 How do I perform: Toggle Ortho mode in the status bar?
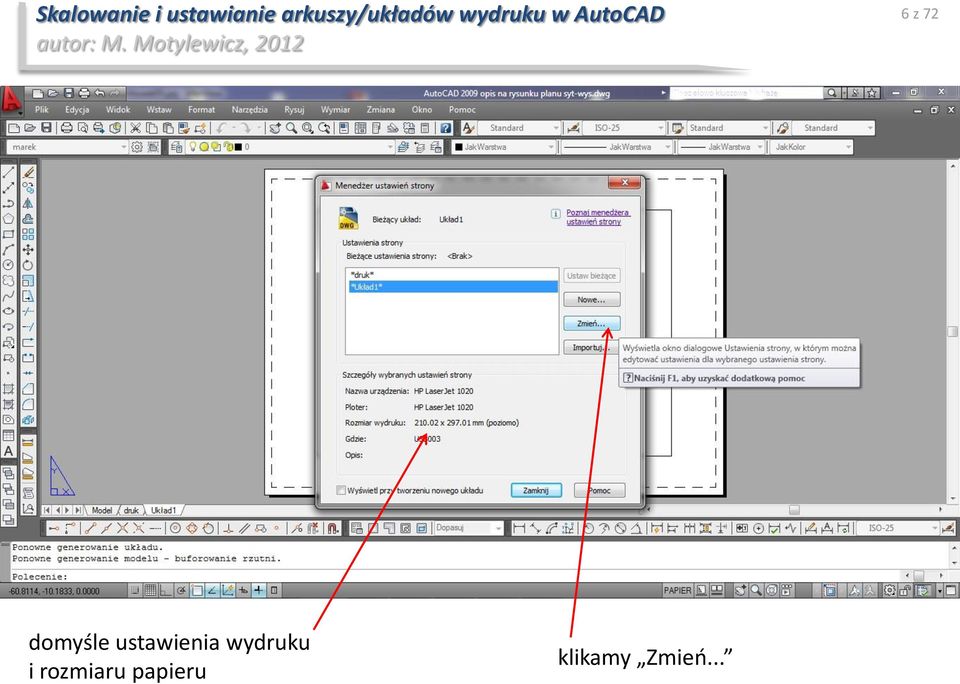coord(165,590)
